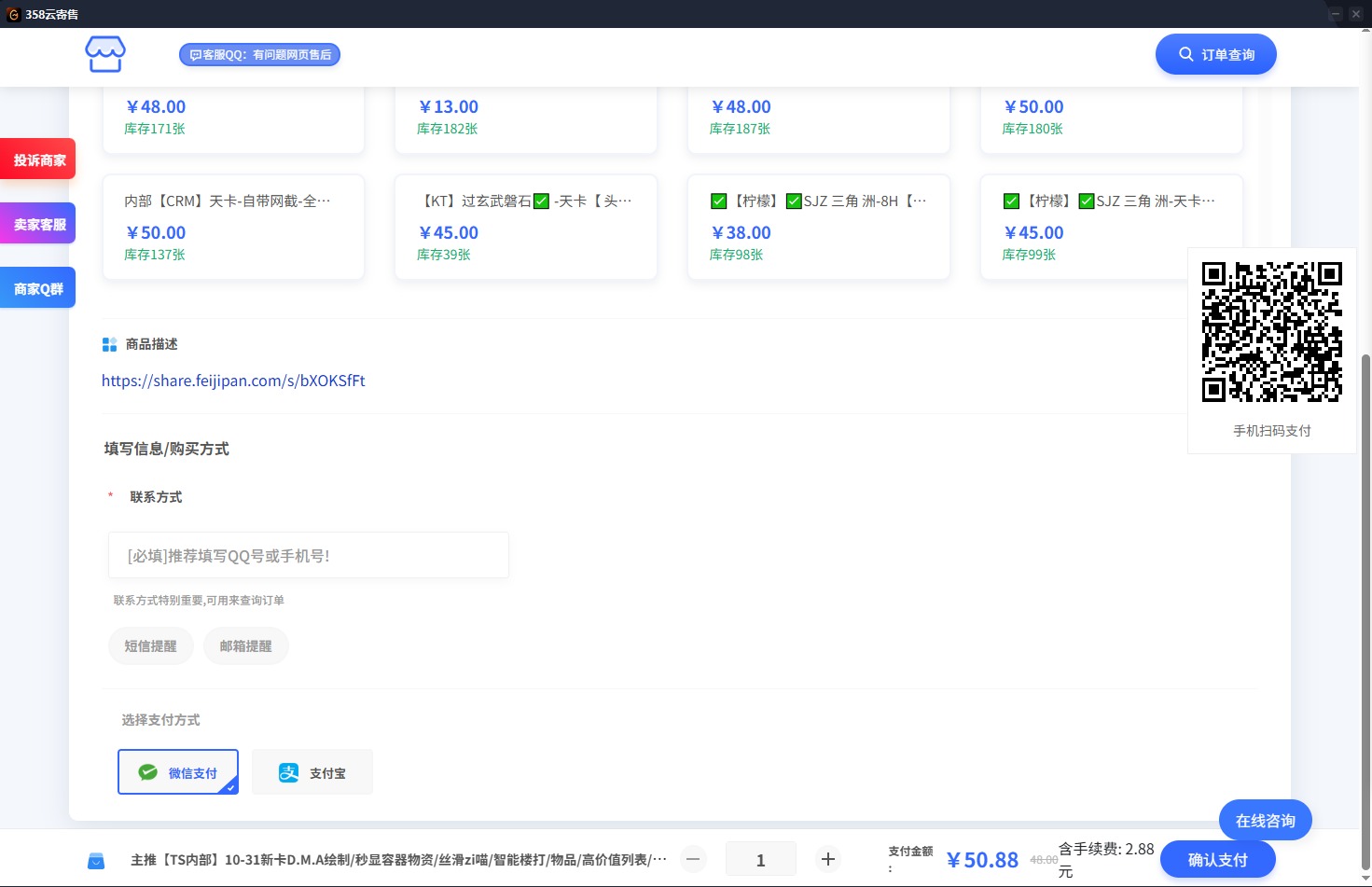This screenshot has height=887, width=1372.
Task: Select the 内部【CRM】天卡 product card
Action: (x=233, y=227)
